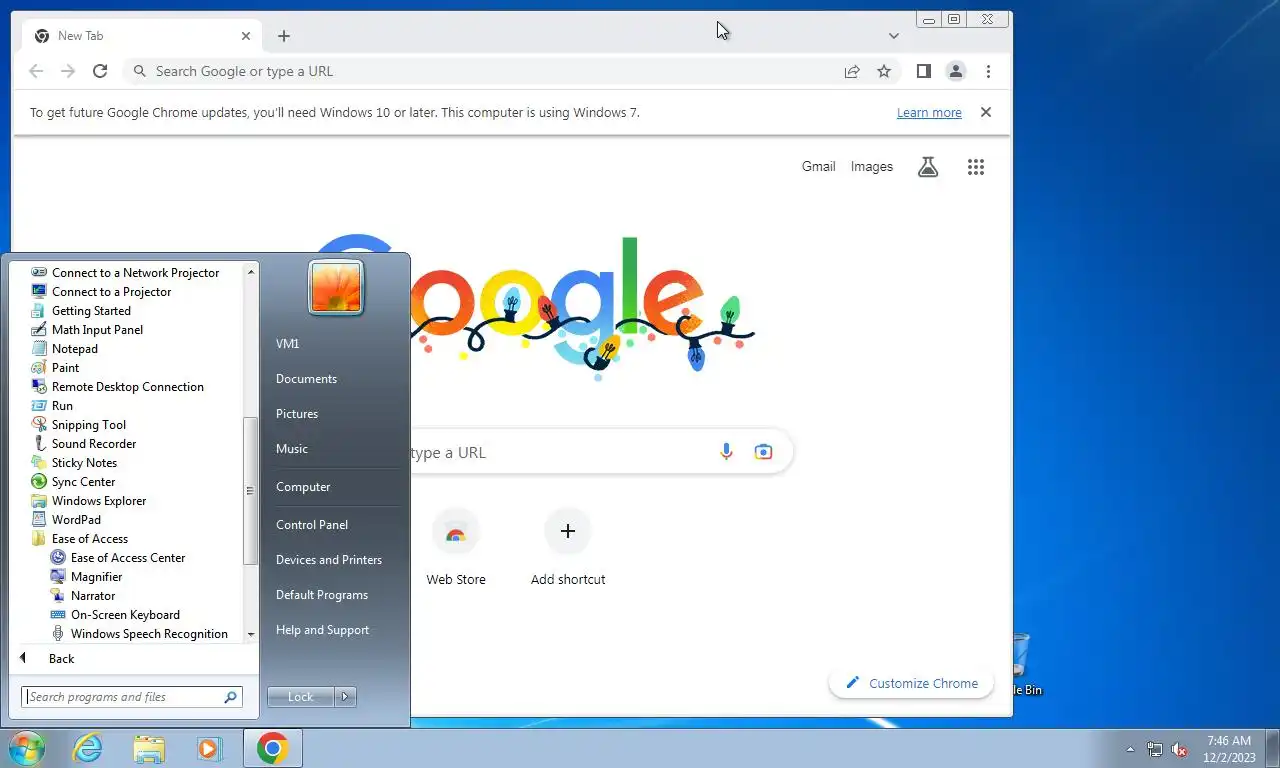Click the Customize Chrome button

point(911,683)
